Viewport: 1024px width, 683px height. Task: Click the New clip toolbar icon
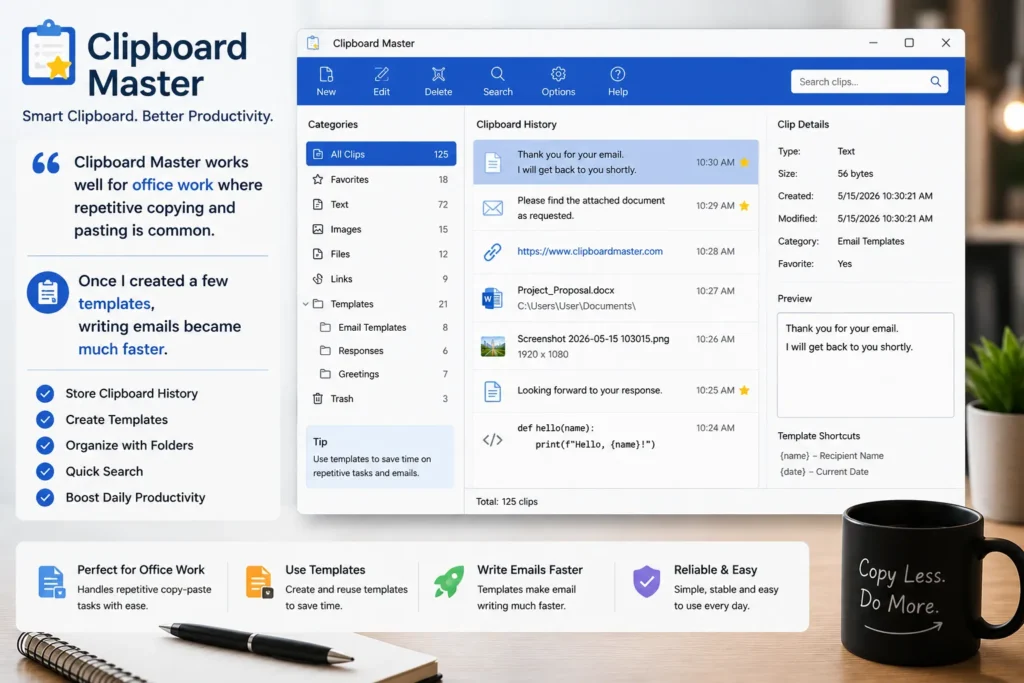coord(326,74)
